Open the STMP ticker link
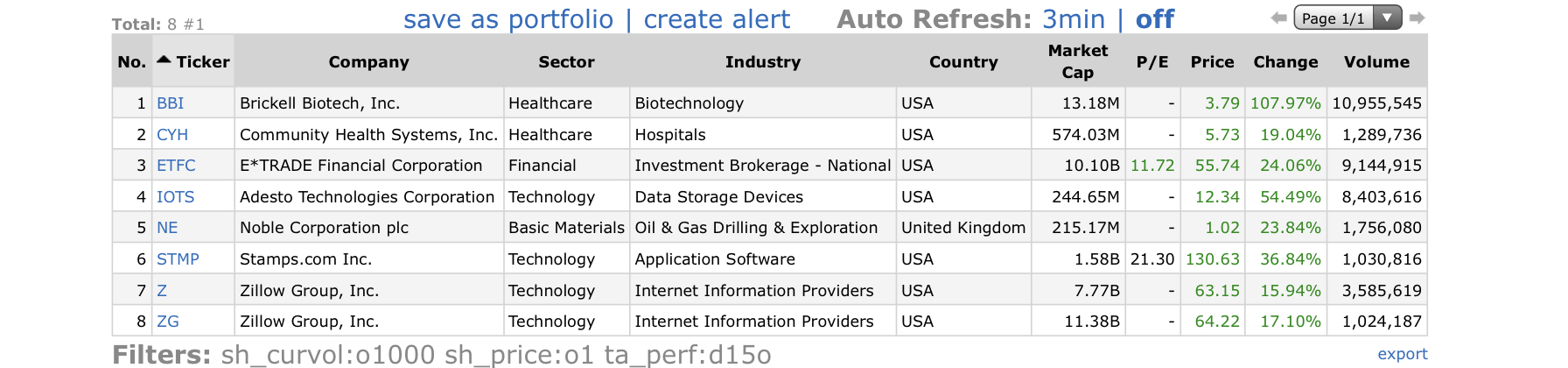The width and height of the screenshot is (1568, 368). 178,258
